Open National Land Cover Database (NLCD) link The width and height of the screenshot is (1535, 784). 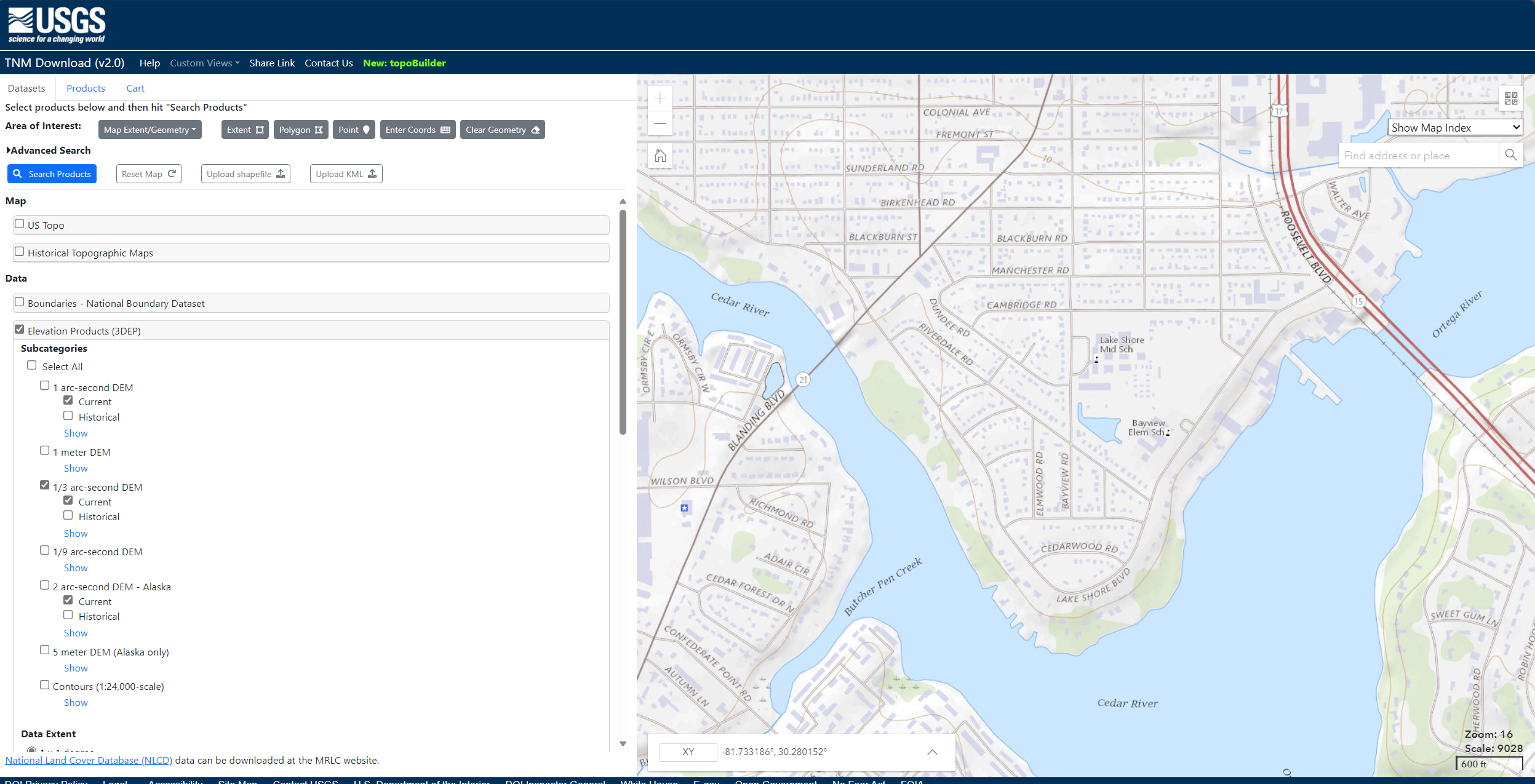point(89,761)
